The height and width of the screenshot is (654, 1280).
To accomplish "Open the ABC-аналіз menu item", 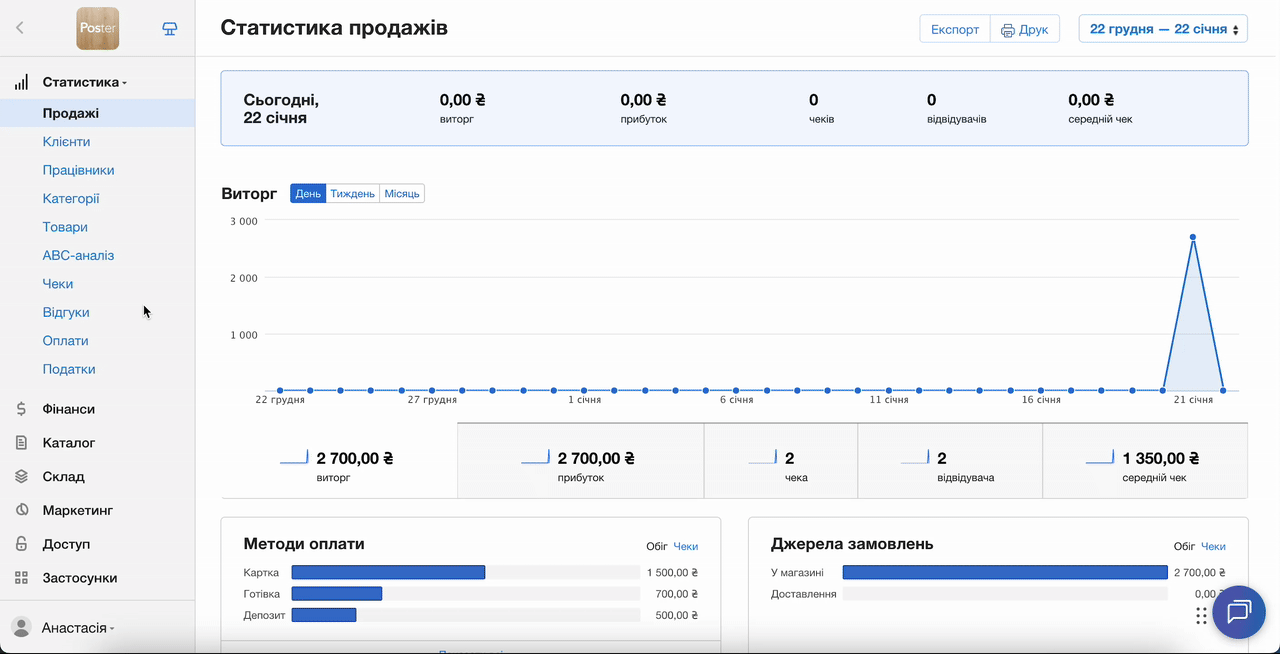I will pos(78,255).
